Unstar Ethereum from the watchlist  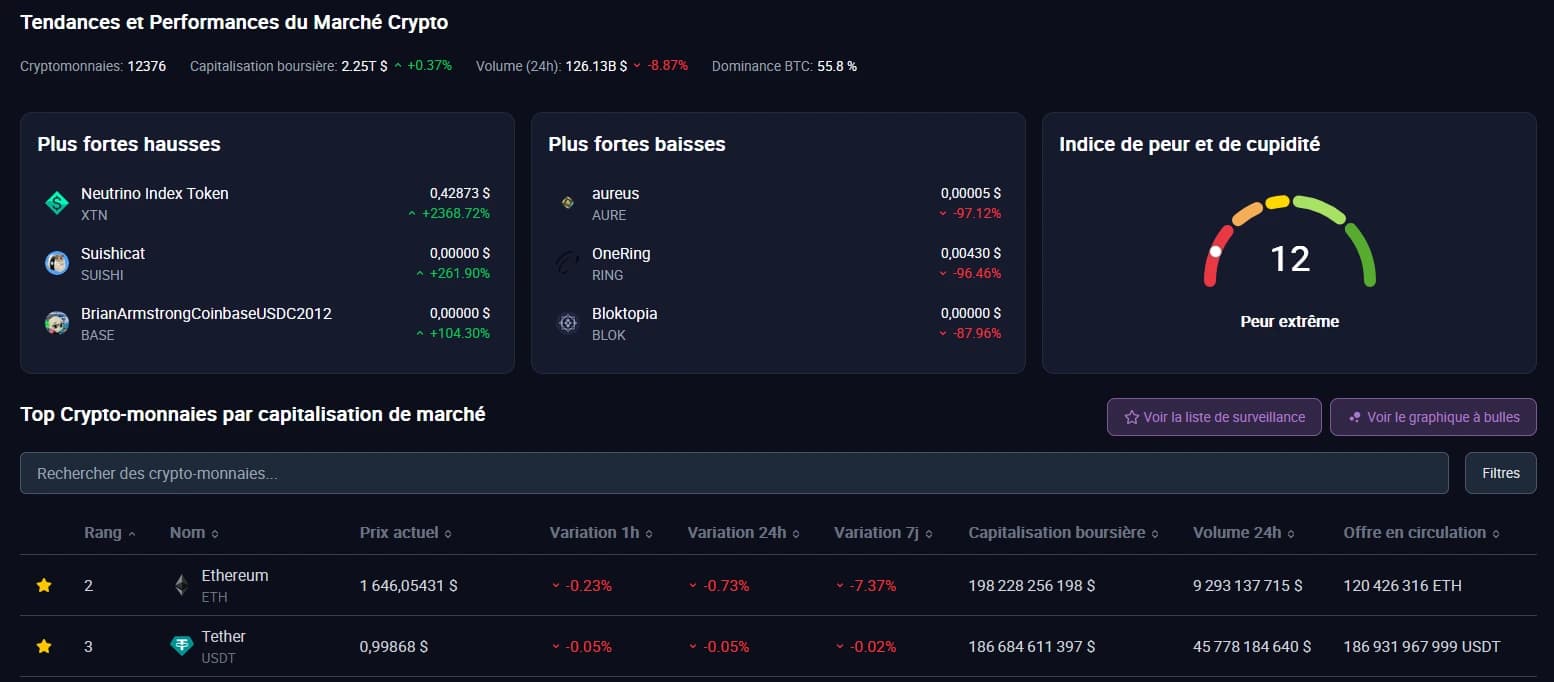(44, 585)
